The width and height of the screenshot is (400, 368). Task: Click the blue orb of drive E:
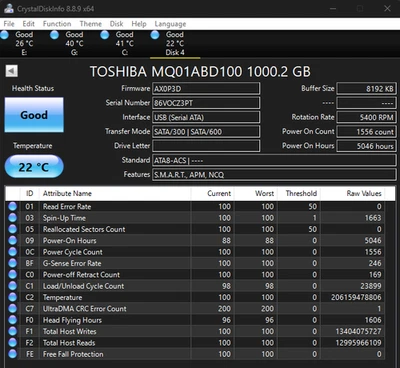(x=4, y=35)
